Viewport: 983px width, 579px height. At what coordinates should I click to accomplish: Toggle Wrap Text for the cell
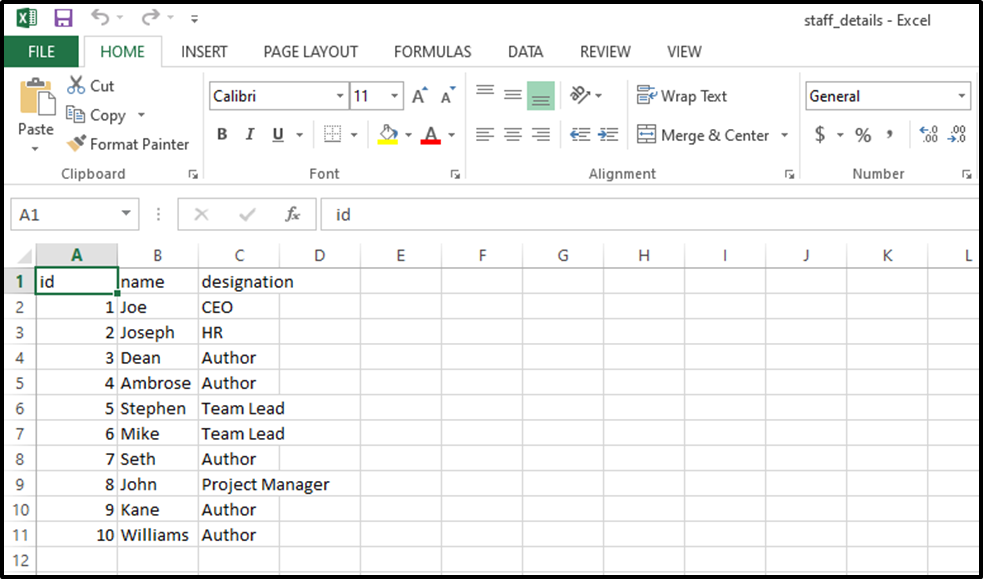tap(682, 96)
